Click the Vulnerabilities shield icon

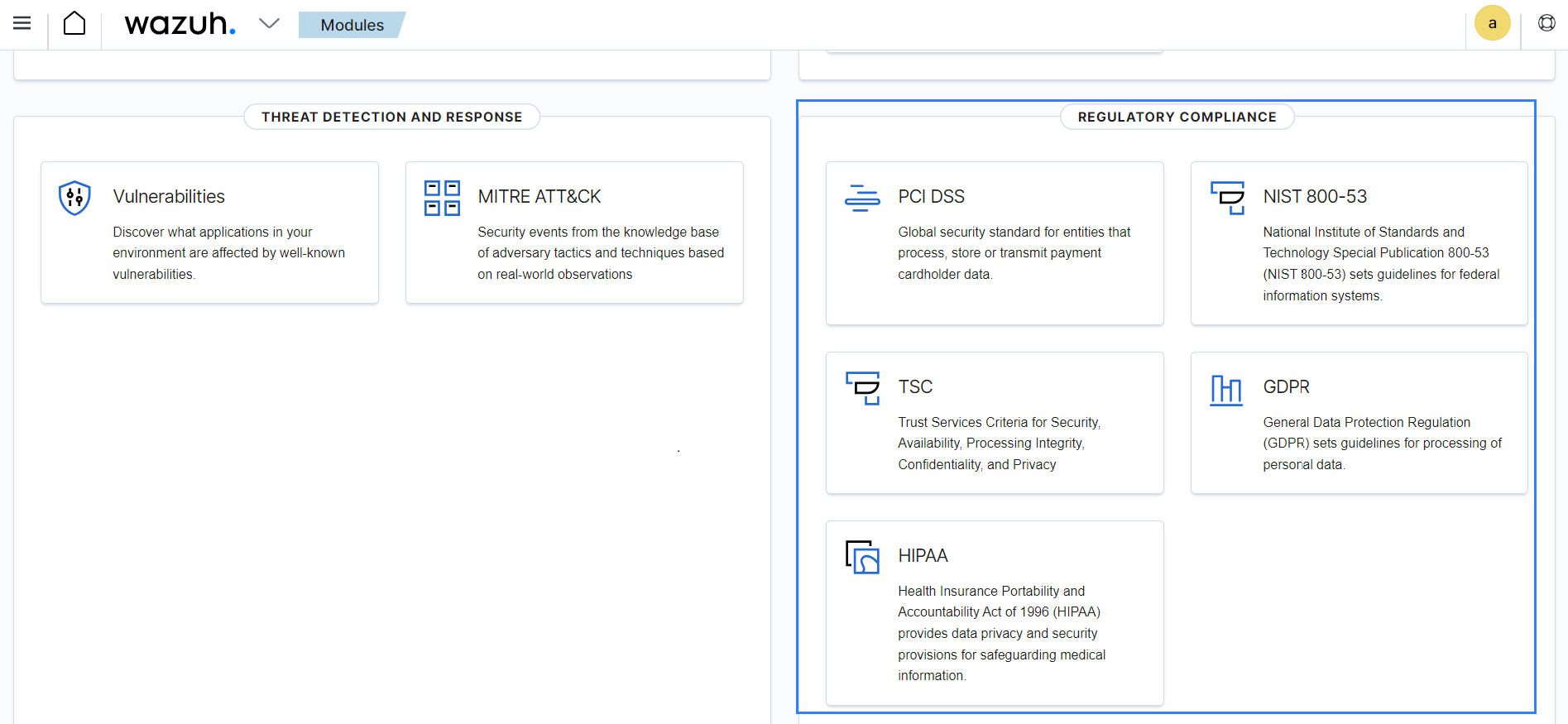pos(74,198)
